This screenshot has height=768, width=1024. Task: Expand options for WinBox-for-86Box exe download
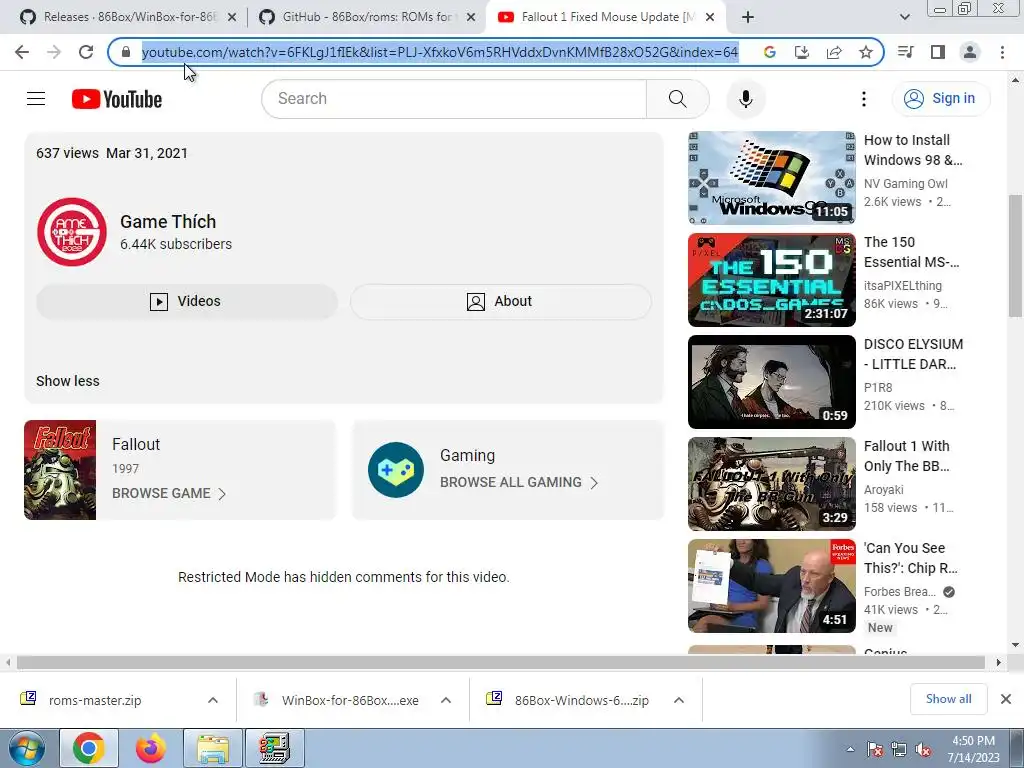click(x=446, y=700)
